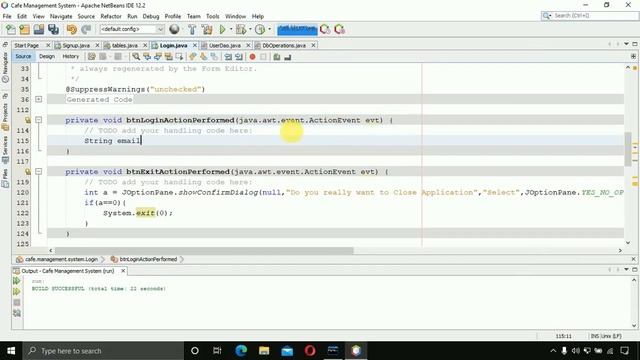The height and width of the screenshot is (360, 640).
Task: Open the Output panel tab list dropdown
Action: tap(627, 269)
